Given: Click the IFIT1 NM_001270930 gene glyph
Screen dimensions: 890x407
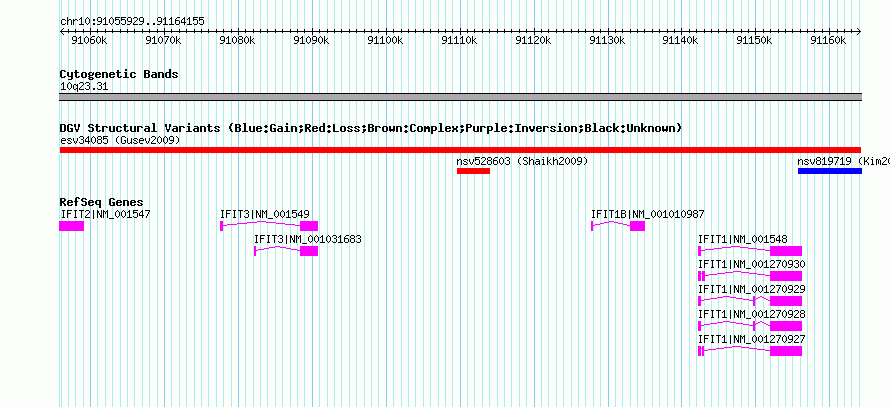Looking at the screenshot, I should (x=750, y=276).
